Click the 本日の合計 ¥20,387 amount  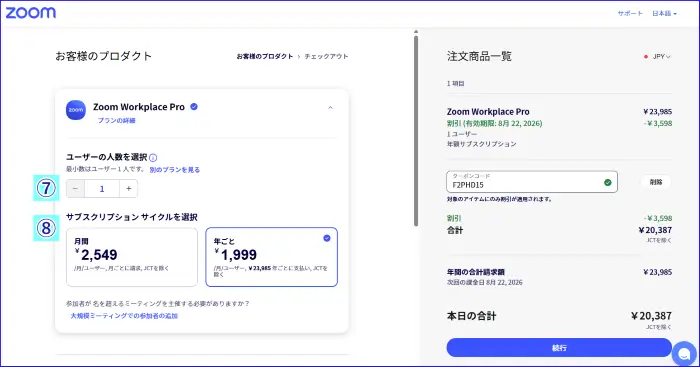click(651, 316)
